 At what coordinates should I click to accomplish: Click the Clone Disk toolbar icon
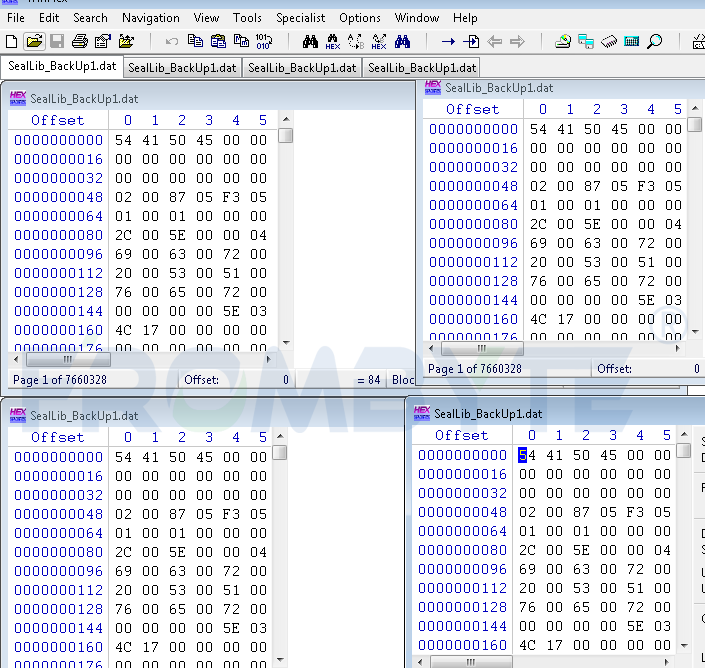(x=586, y=42)
